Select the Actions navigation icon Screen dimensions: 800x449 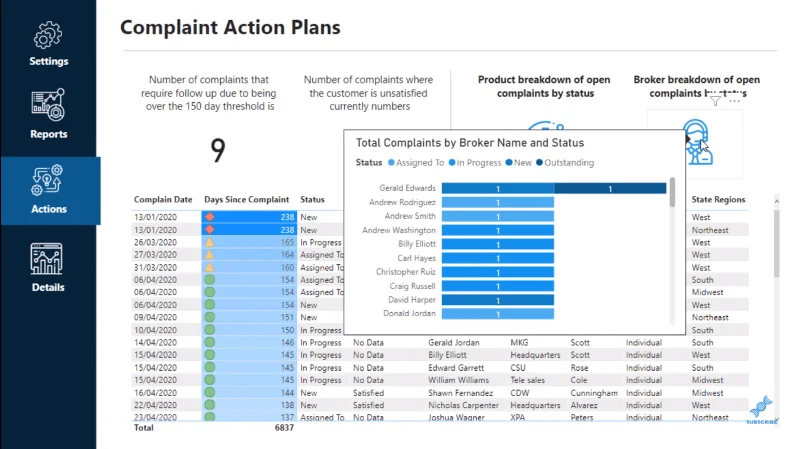coord(47,180)
